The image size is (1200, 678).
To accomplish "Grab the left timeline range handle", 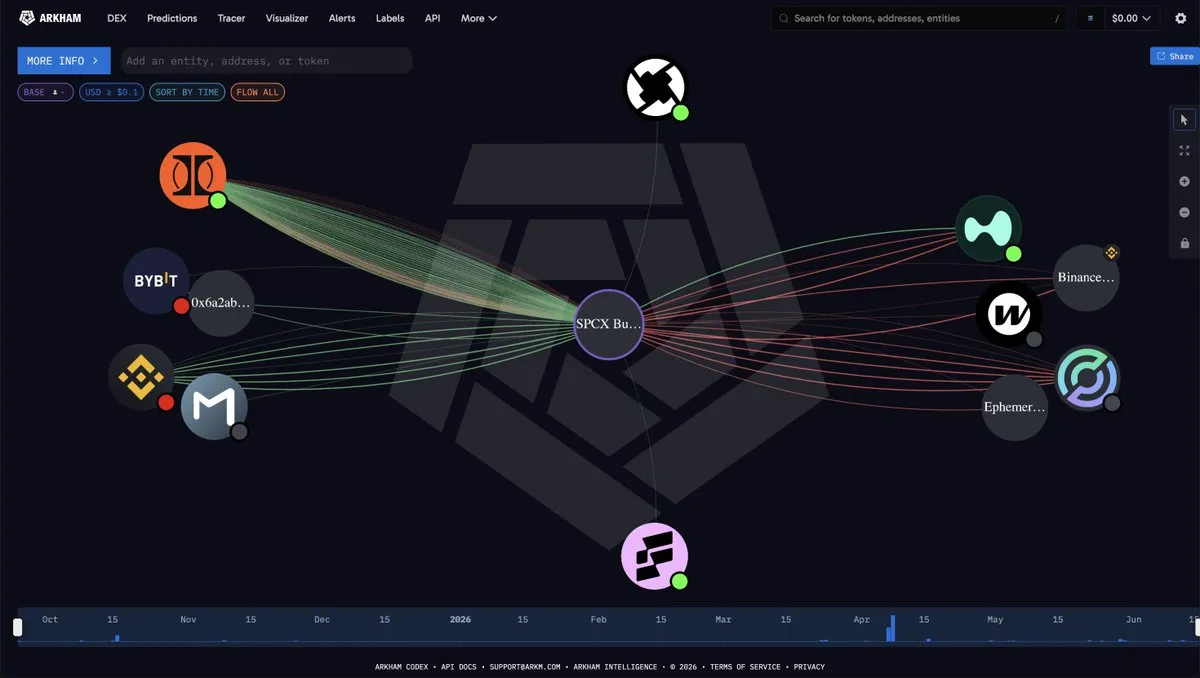I will pyautogui.click(x=17, y=627).
